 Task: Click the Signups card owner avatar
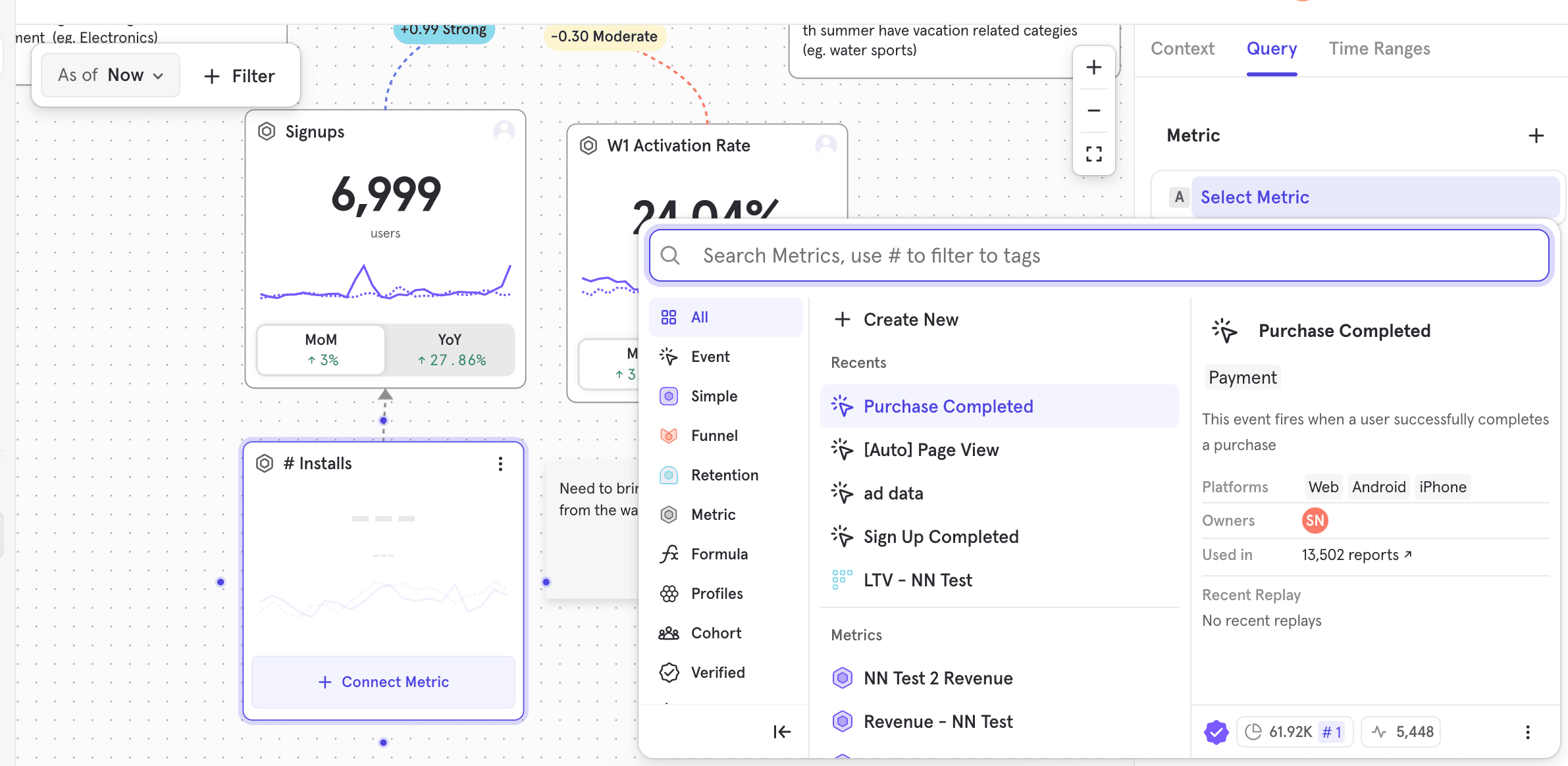pyautogui.click(x=504, y=130)
